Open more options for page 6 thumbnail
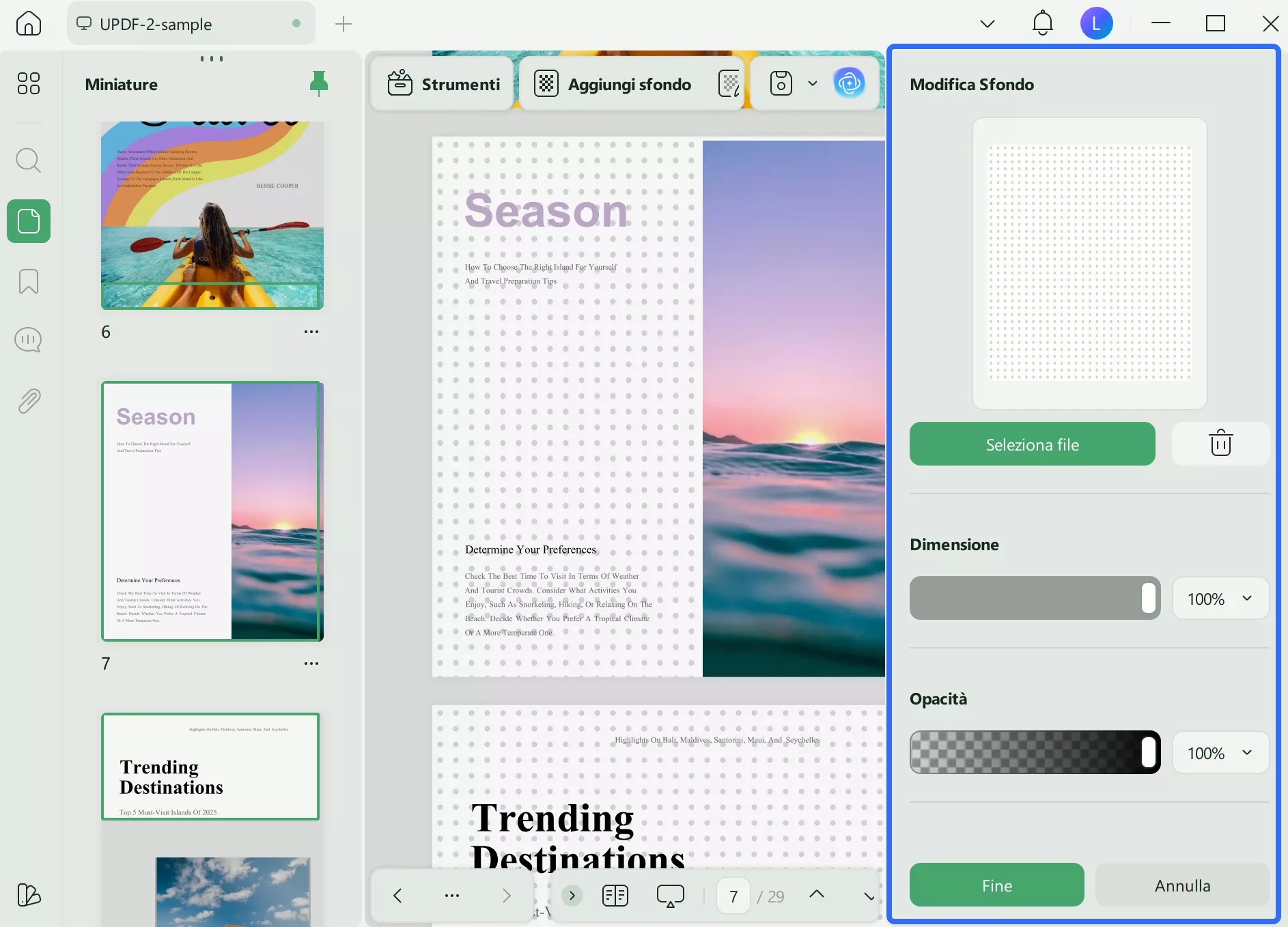The image size is (1288, 927). [311, 332]
